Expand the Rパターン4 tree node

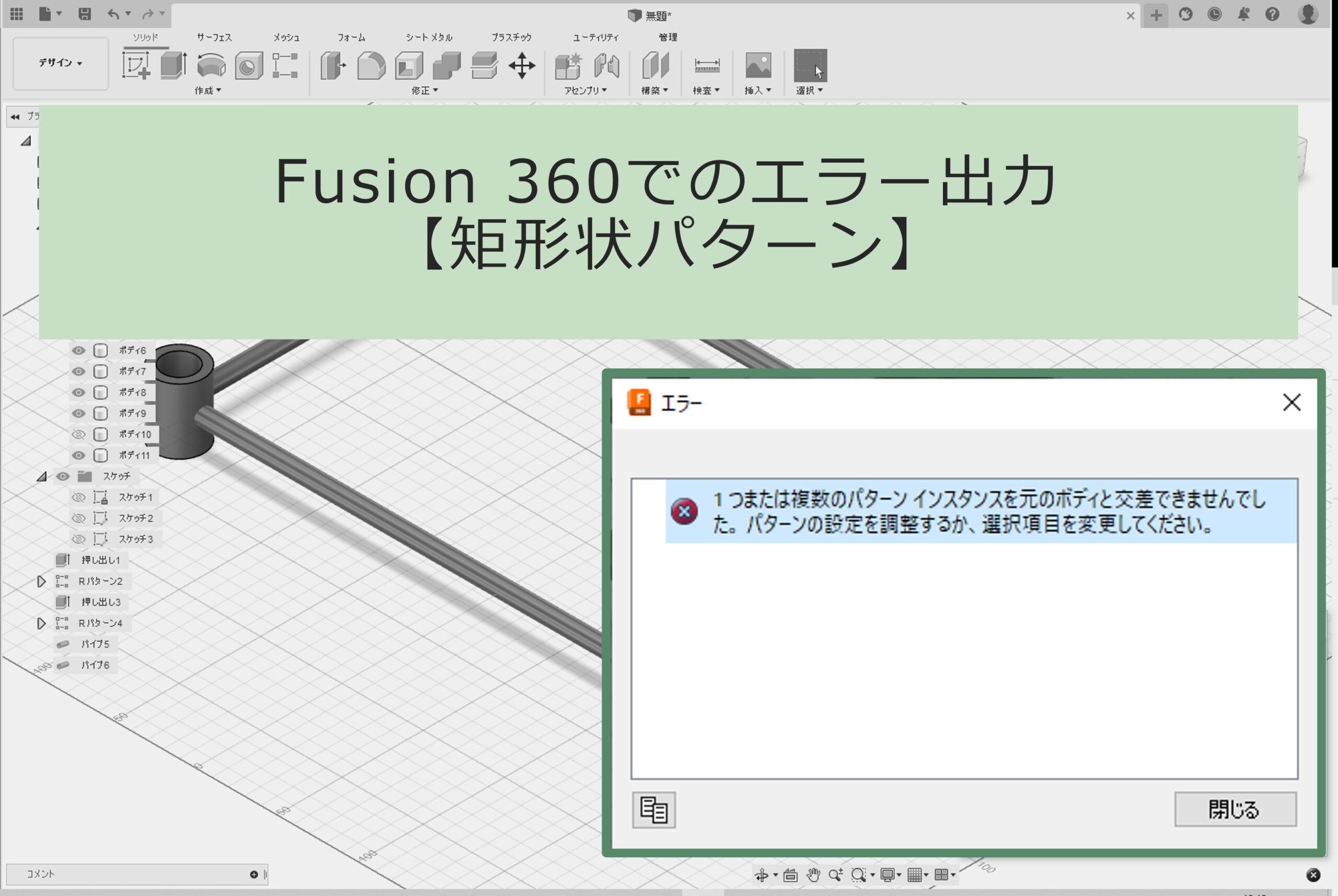click(41, 623)
